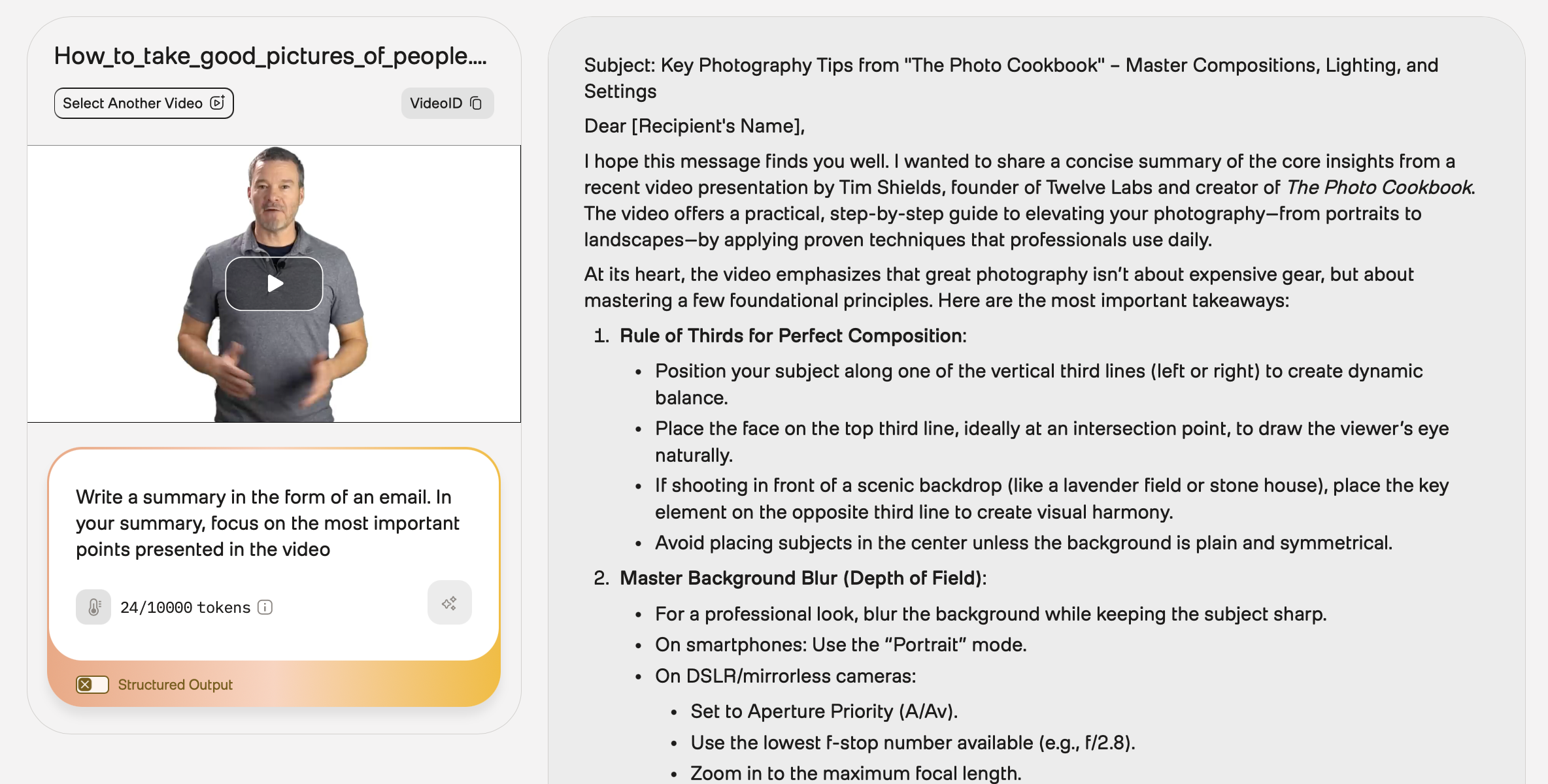
Task: Toggle the Structured Output switch
Action: pyautogui.click(x=92, y=684)
